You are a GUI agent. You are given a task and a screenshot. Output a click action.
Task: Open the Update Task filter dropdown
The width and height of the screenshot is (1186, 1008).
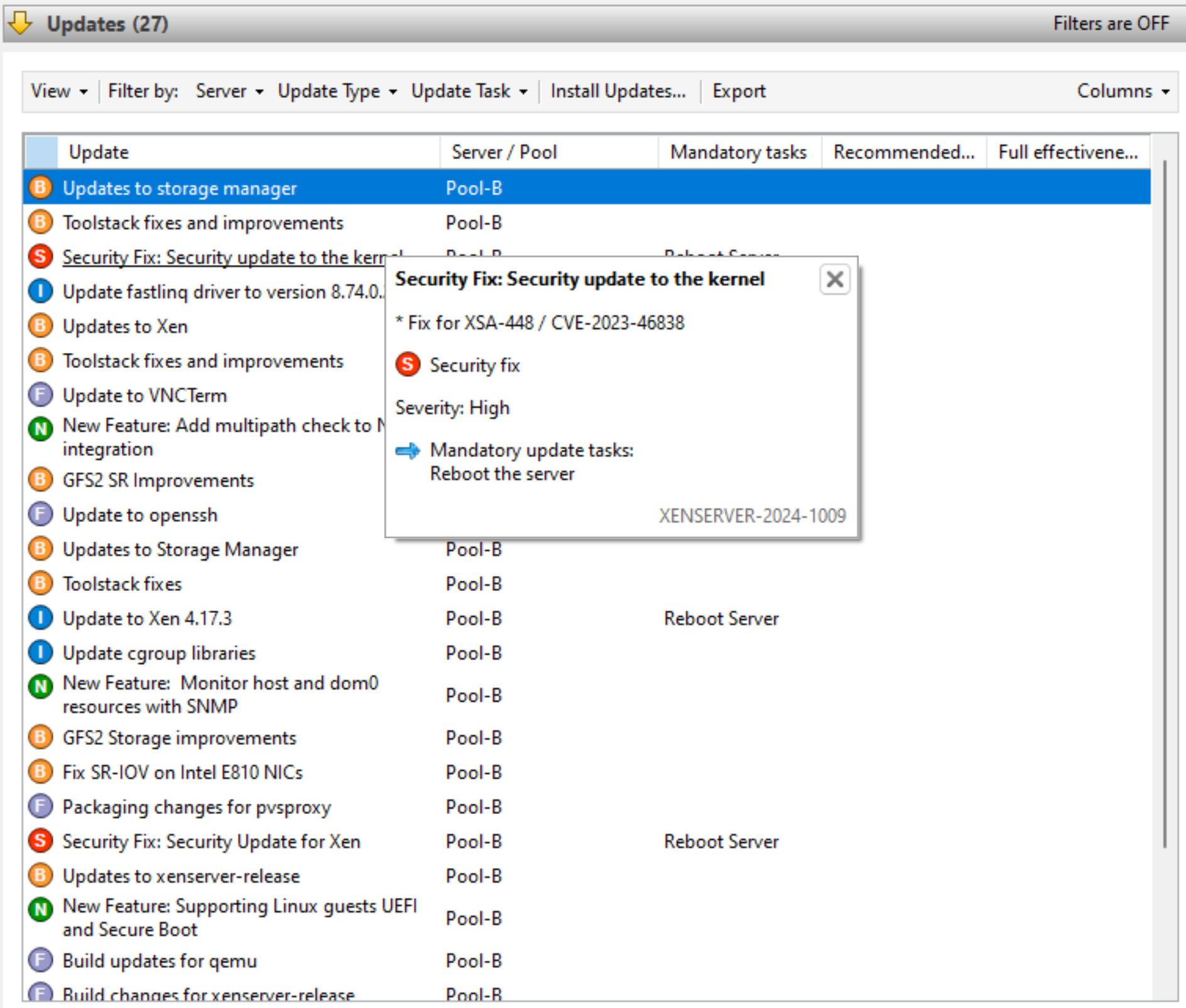[469, 91]
